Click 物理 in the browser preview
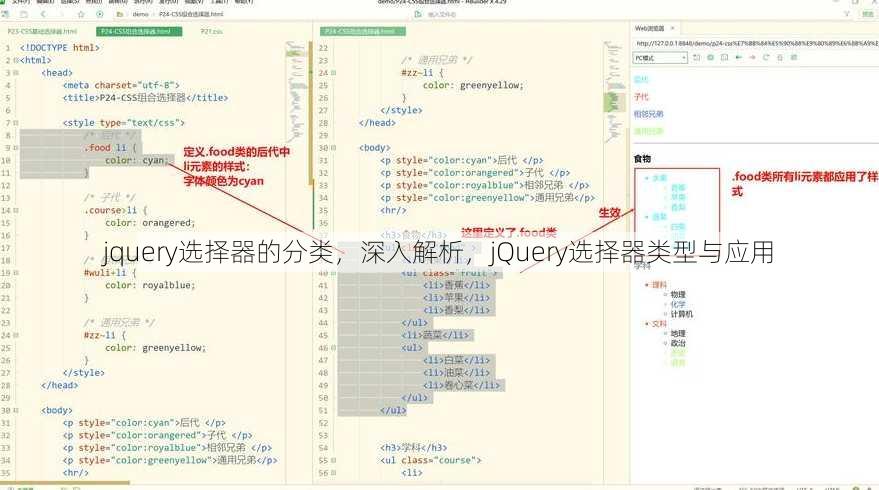This screenshot has width=879, height=490. (x=678, y=294)
